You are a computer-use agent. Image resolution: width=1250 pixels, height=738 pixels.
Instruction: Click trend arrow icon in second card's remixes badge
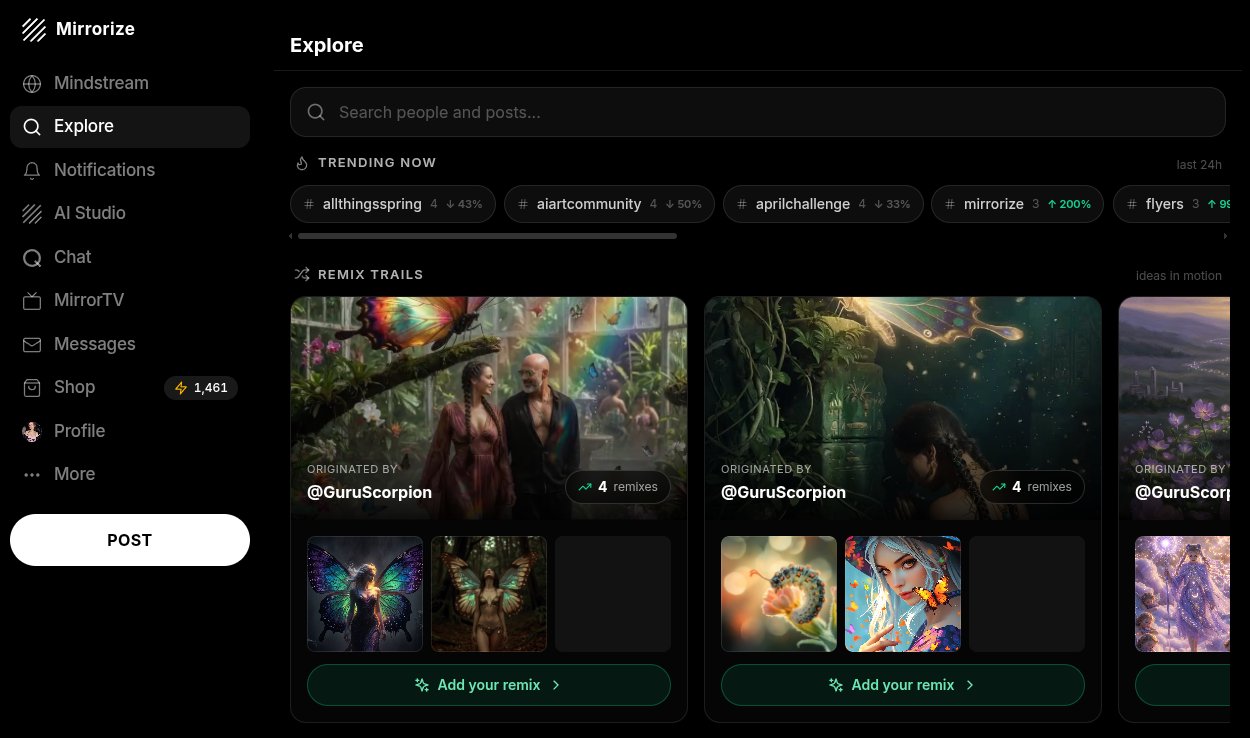[998, 487]
